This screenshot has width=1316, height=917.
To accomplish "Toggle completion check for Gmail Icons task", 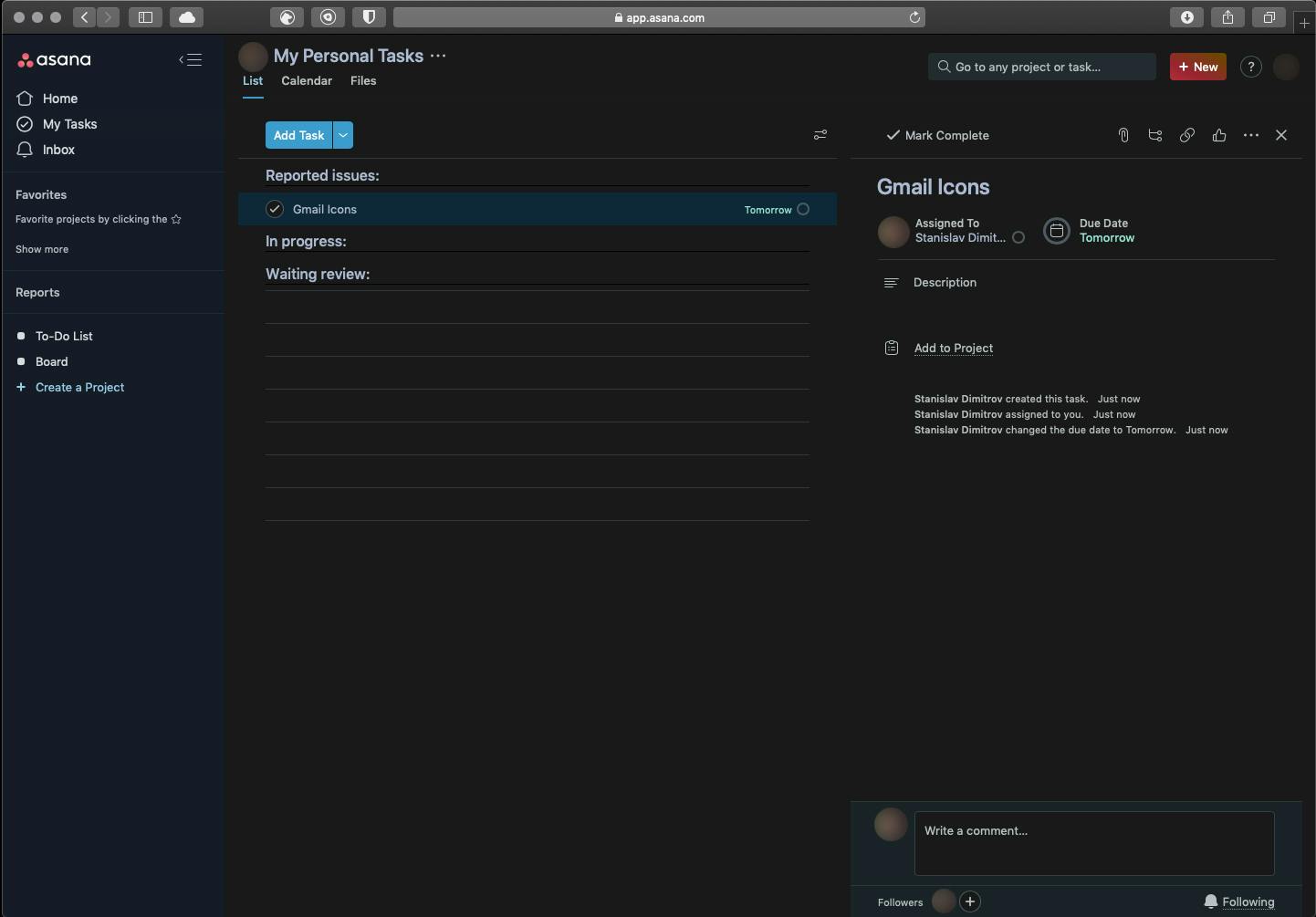I will pyautogui.click(x=275, y=209).
